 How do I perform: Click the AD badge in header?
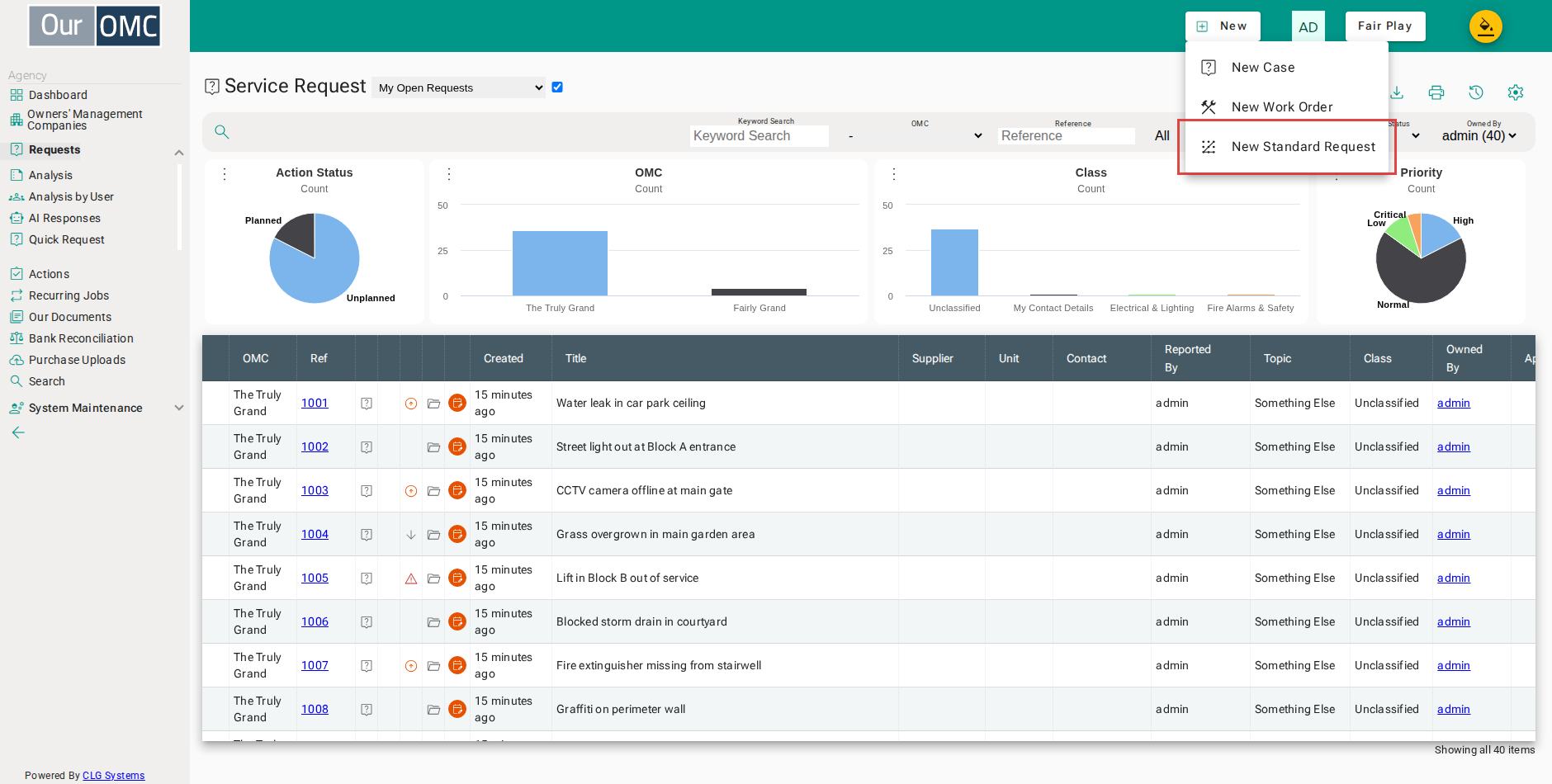[x=1308, y=27]
